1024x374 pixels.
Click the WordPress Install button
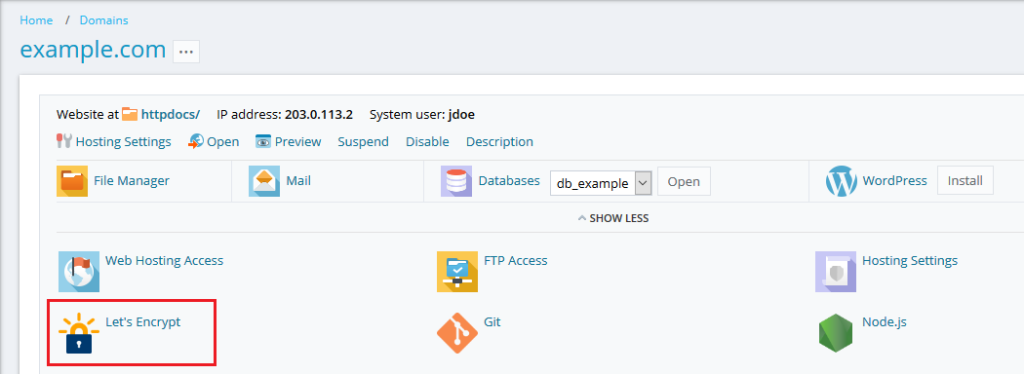965,180
